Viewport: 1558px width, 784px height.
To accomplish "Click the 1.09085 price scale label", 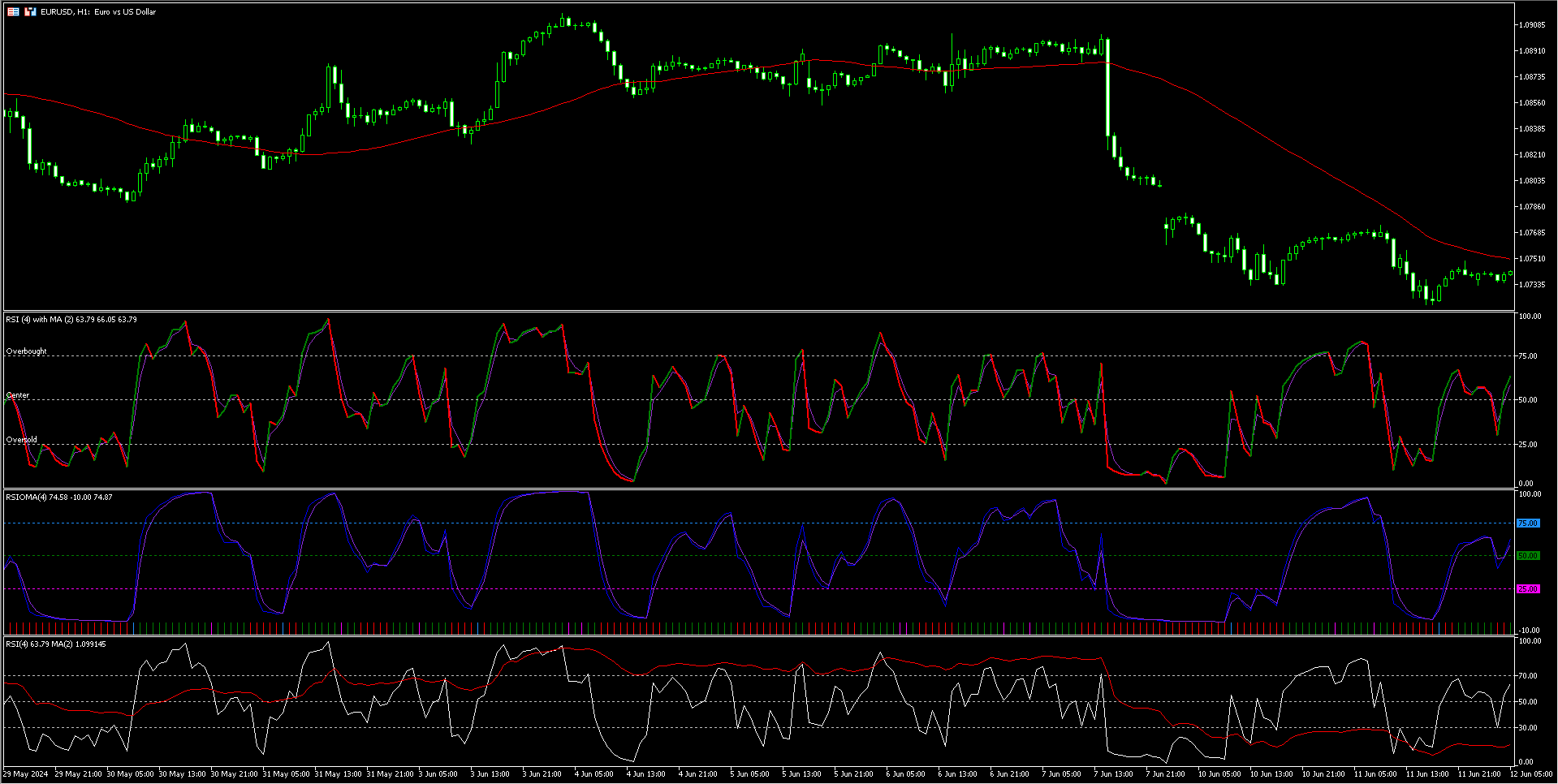I will pos(1531,25).
